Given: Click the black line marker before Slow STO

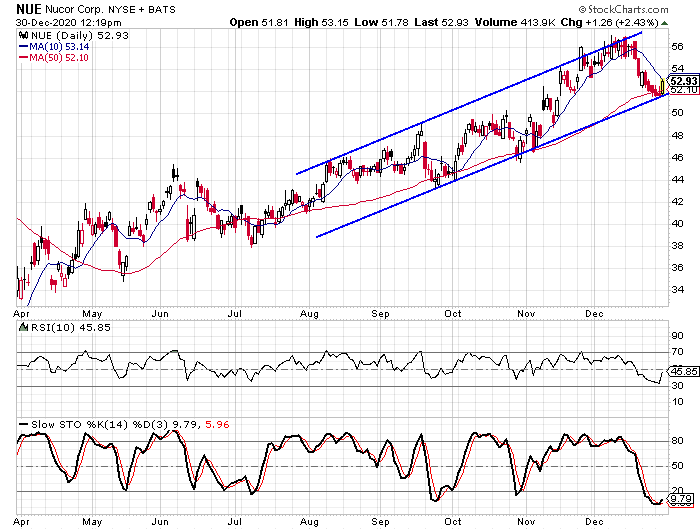Looking at the screenshot, I should (23, 424).
